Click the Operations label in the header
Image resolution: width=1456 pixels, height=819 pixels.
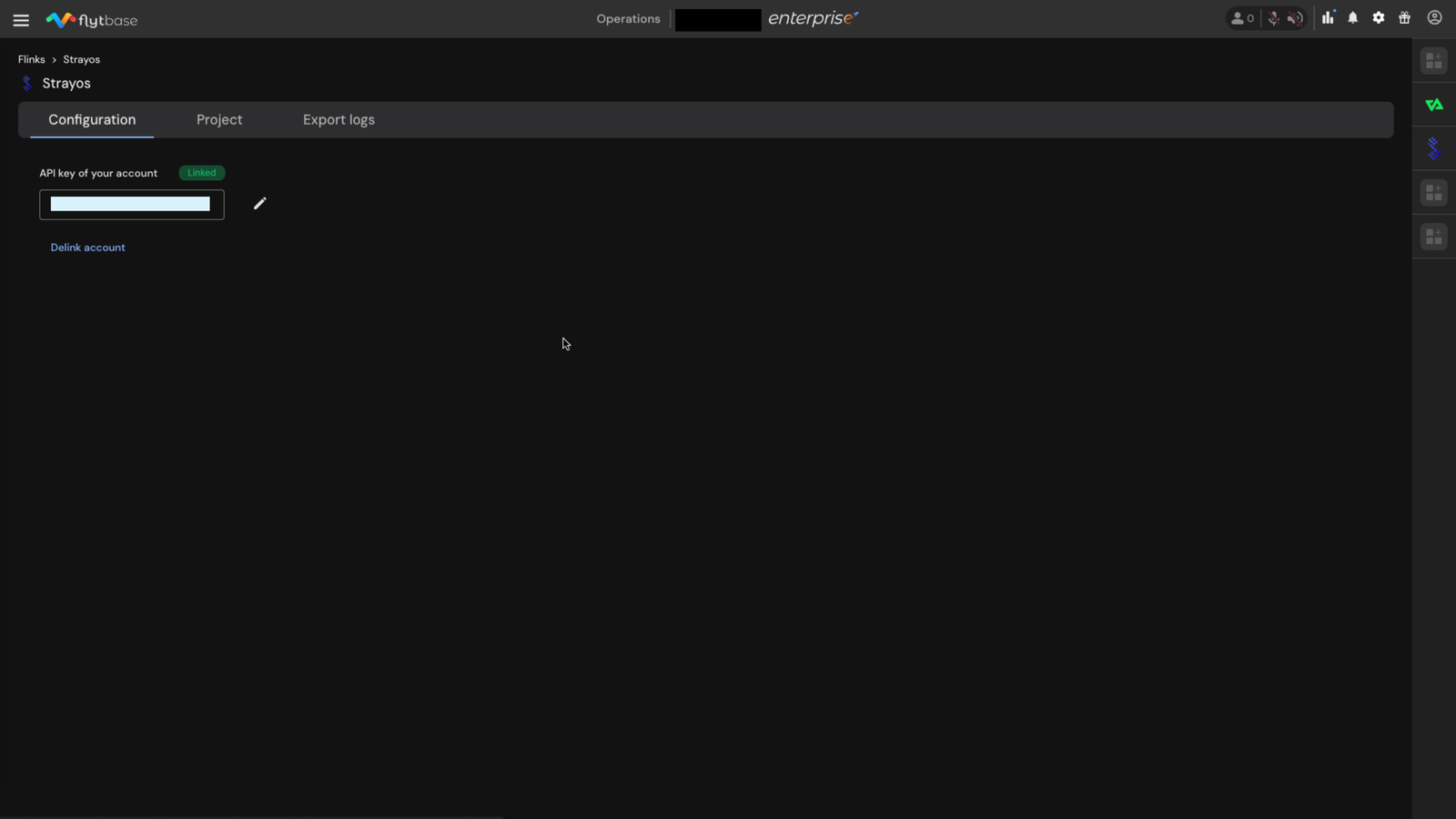pyautogui.click(x=628, y=19)
